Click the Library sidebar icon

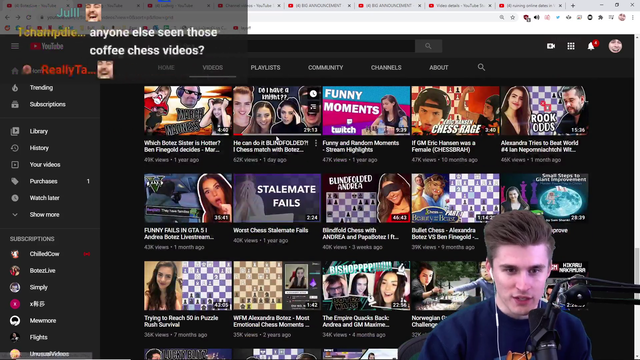(15, 131)
